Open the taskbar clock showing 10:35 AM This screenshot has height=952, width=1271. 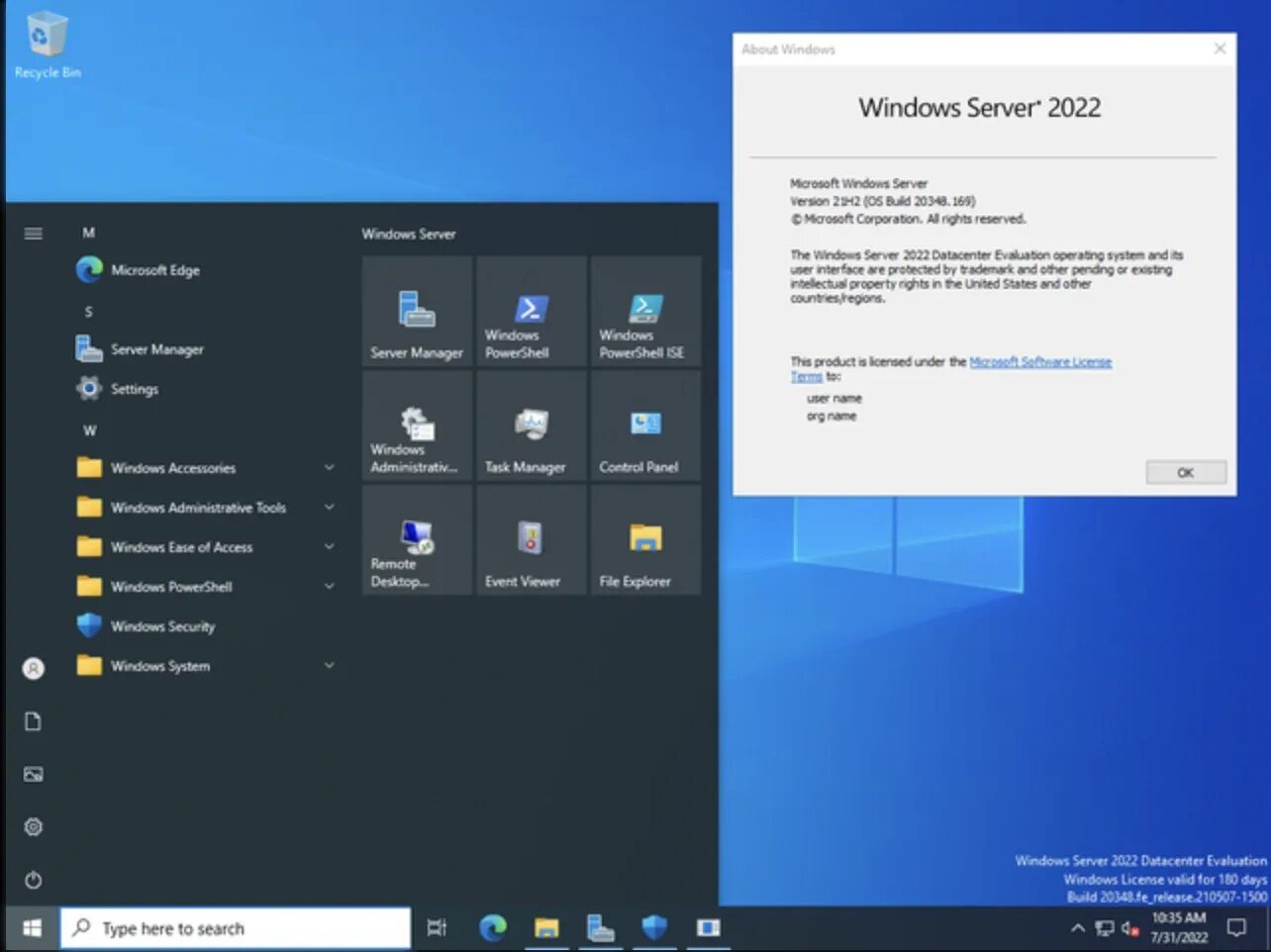pyautogui.click(x=1179, y=928)
